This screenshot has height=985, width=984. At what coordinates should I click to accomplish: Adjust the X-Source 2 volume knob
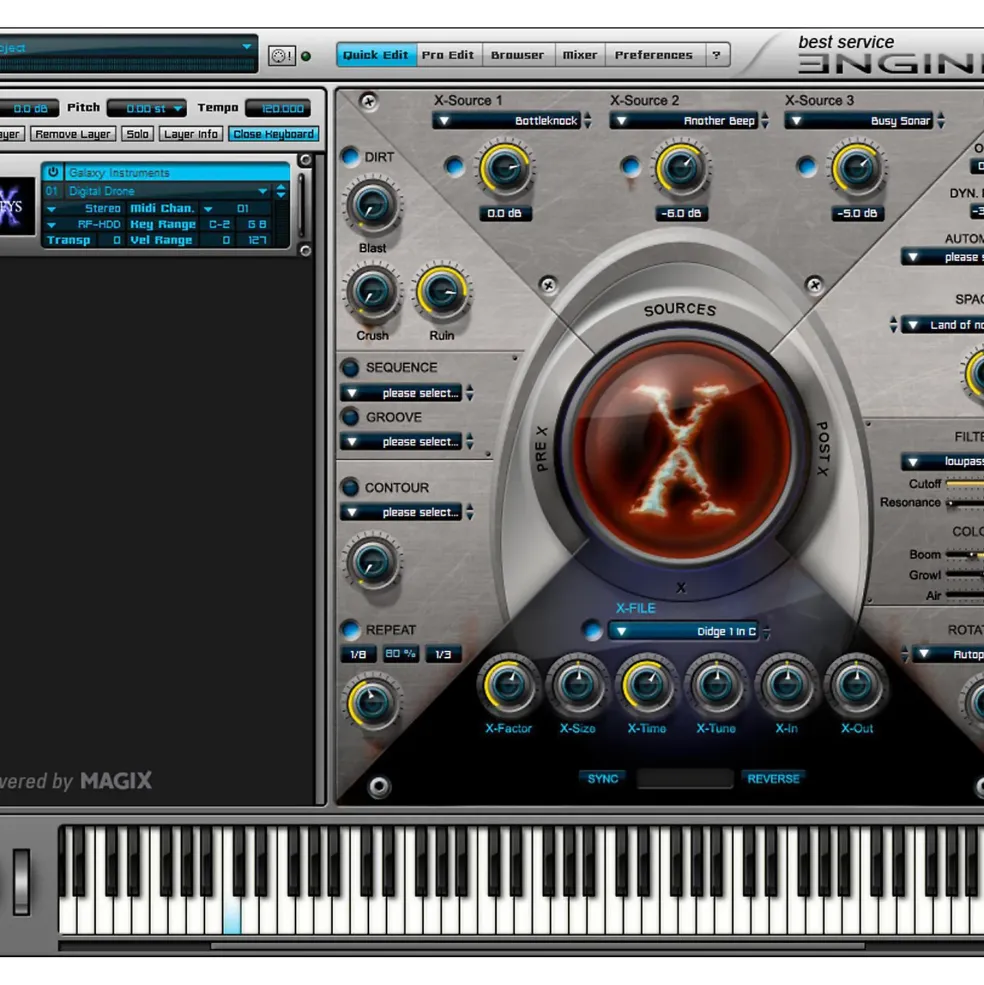pyautogui.click(x=681, y=168)
